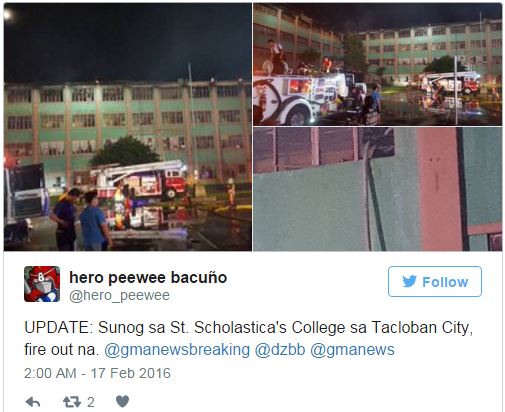This screenshot has width=505, height=412.
Task: Click the Twitter bird icon in Follow
Action: coord(409,282)
